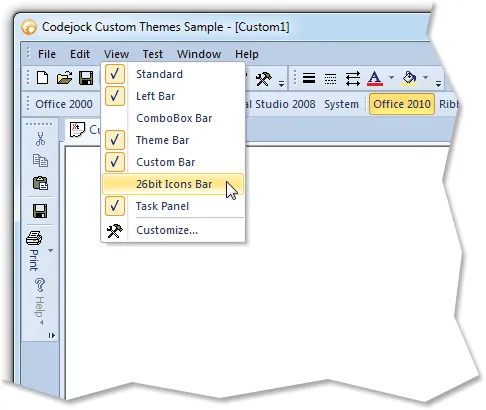
Task: Open the paint bucket fill color dropdown
Action: click(425, 78)
